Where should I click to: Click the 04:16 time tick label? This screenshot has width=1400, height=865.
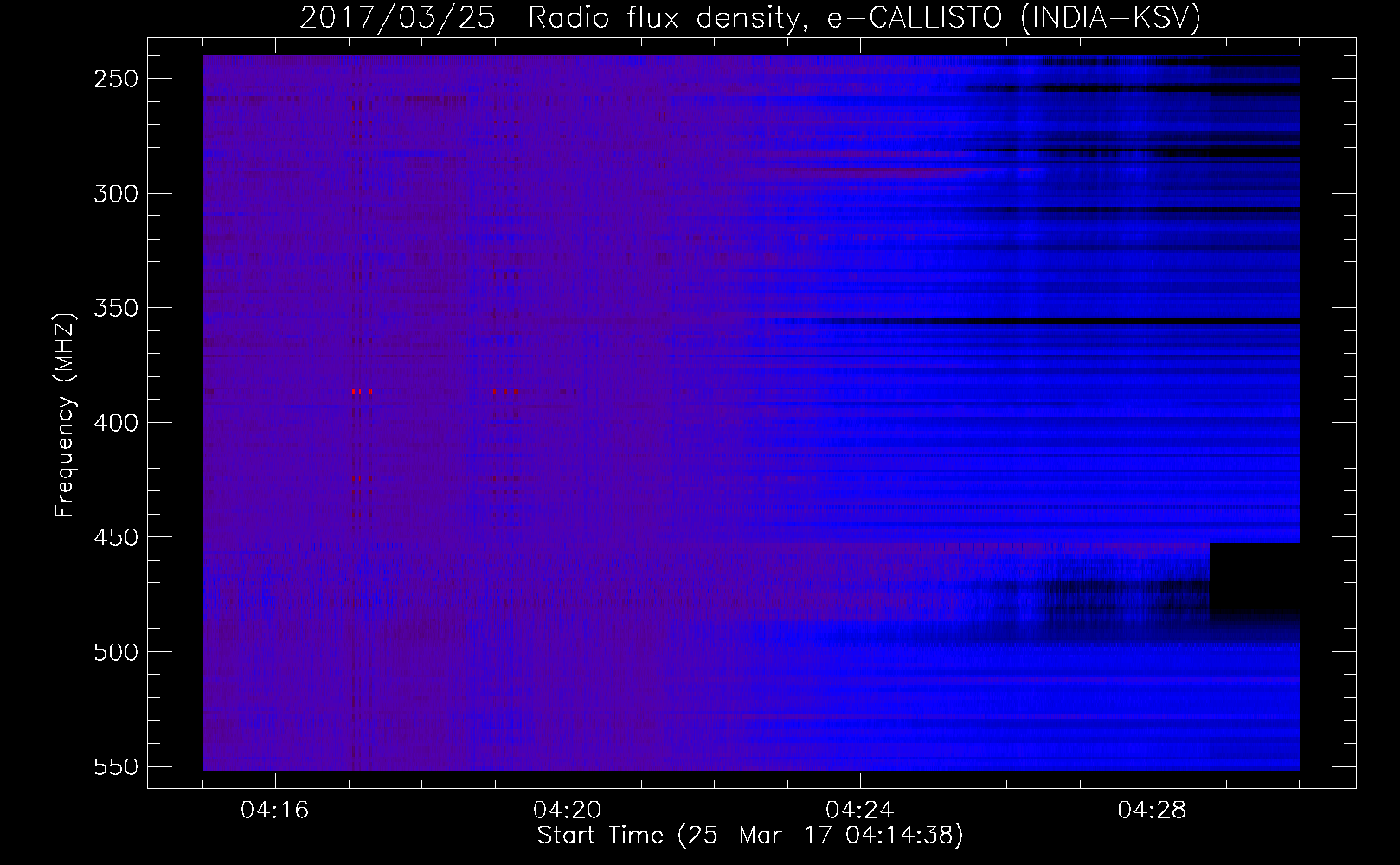point(275,811)
